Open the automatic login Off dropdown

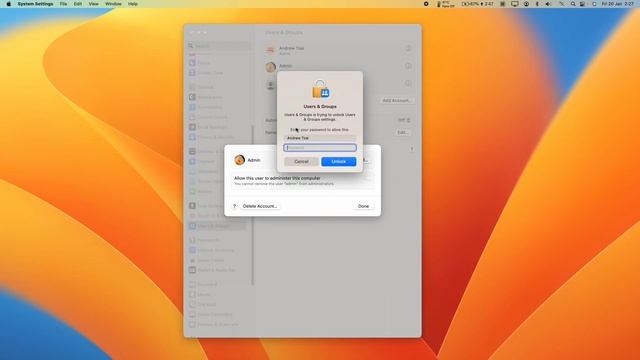click(x=404, y=120)
